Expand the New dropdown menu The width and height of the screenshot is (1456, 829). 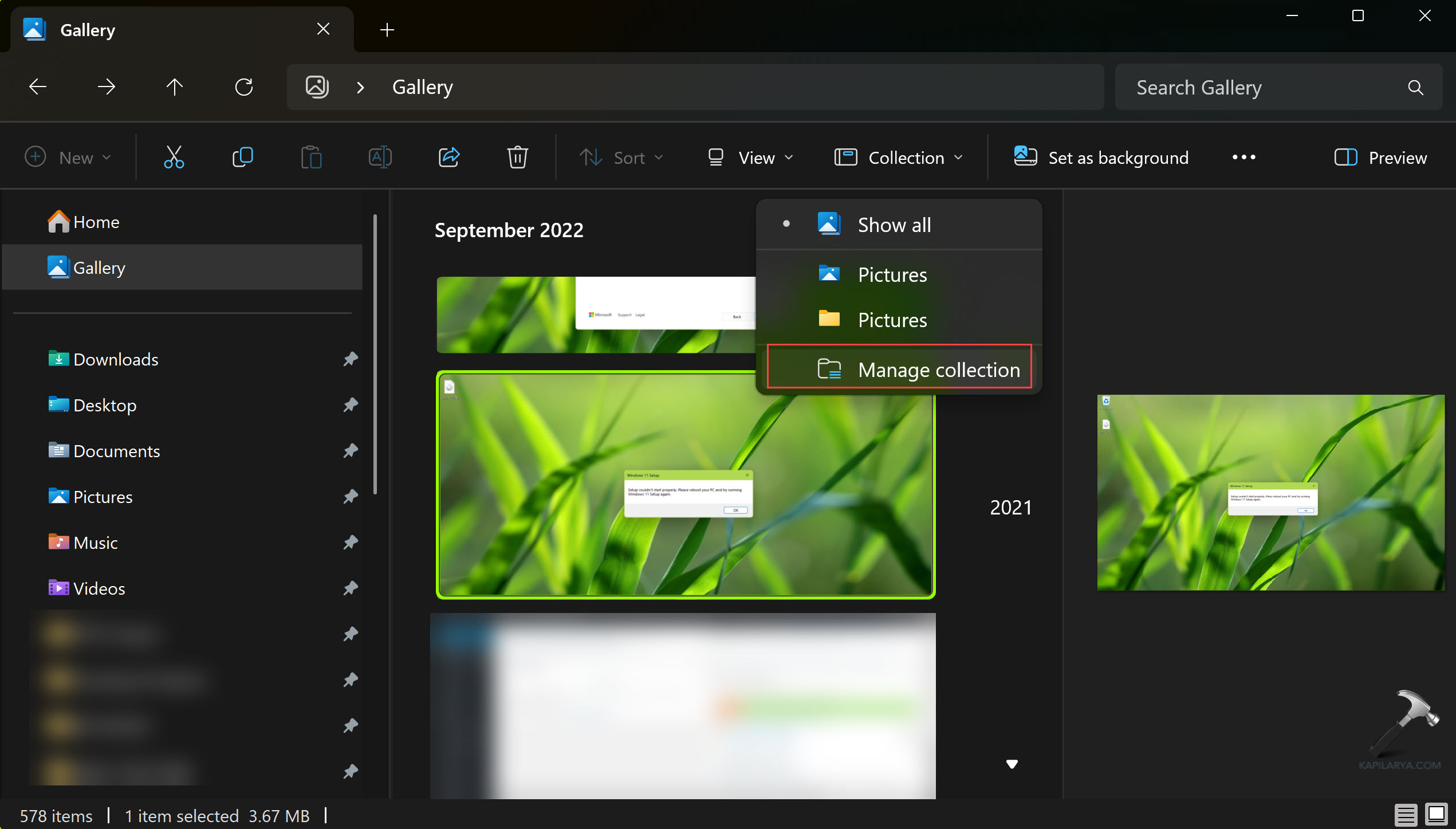[68, 158]
